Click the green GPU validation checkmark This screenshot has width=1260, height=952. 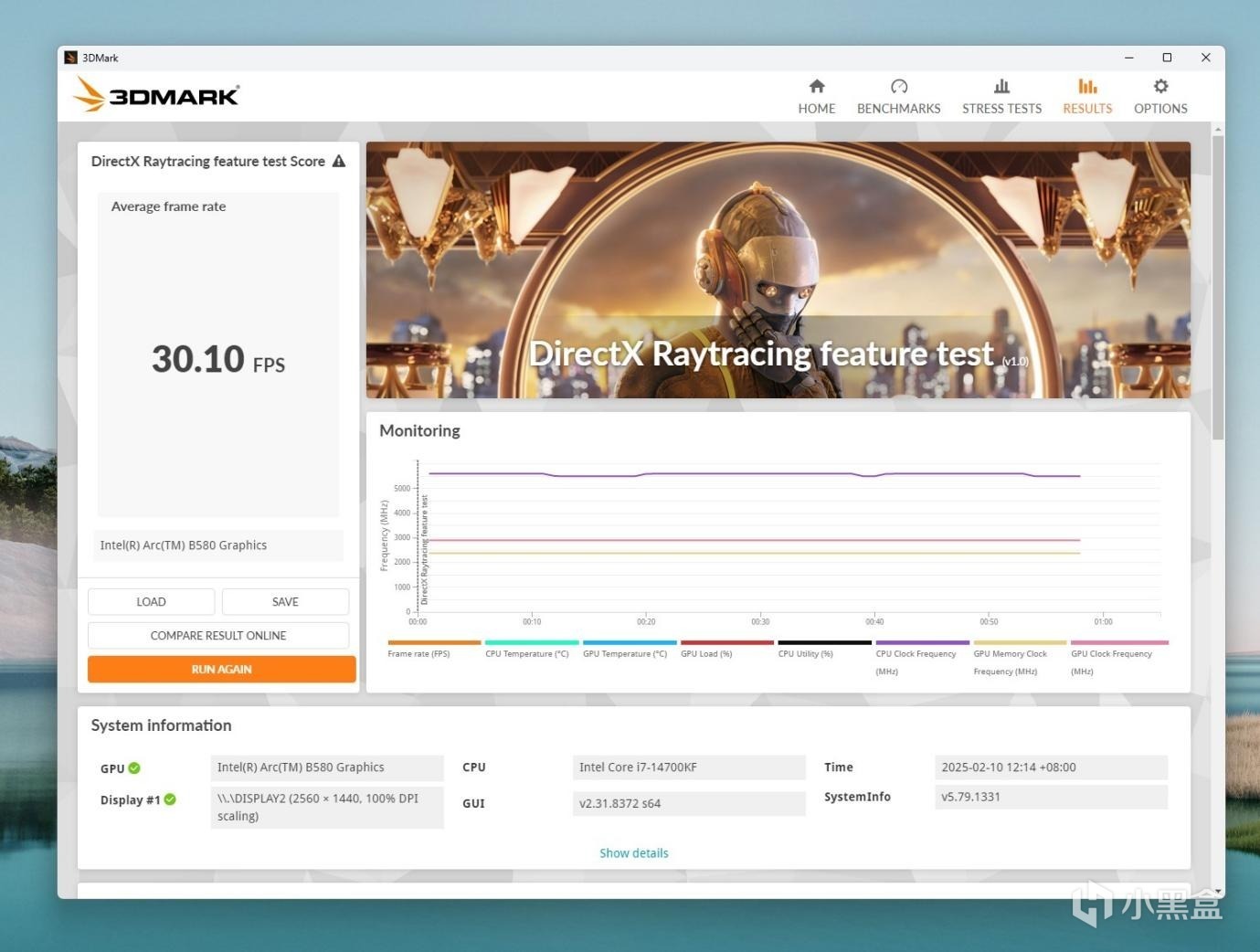click(x=134, y=768)
